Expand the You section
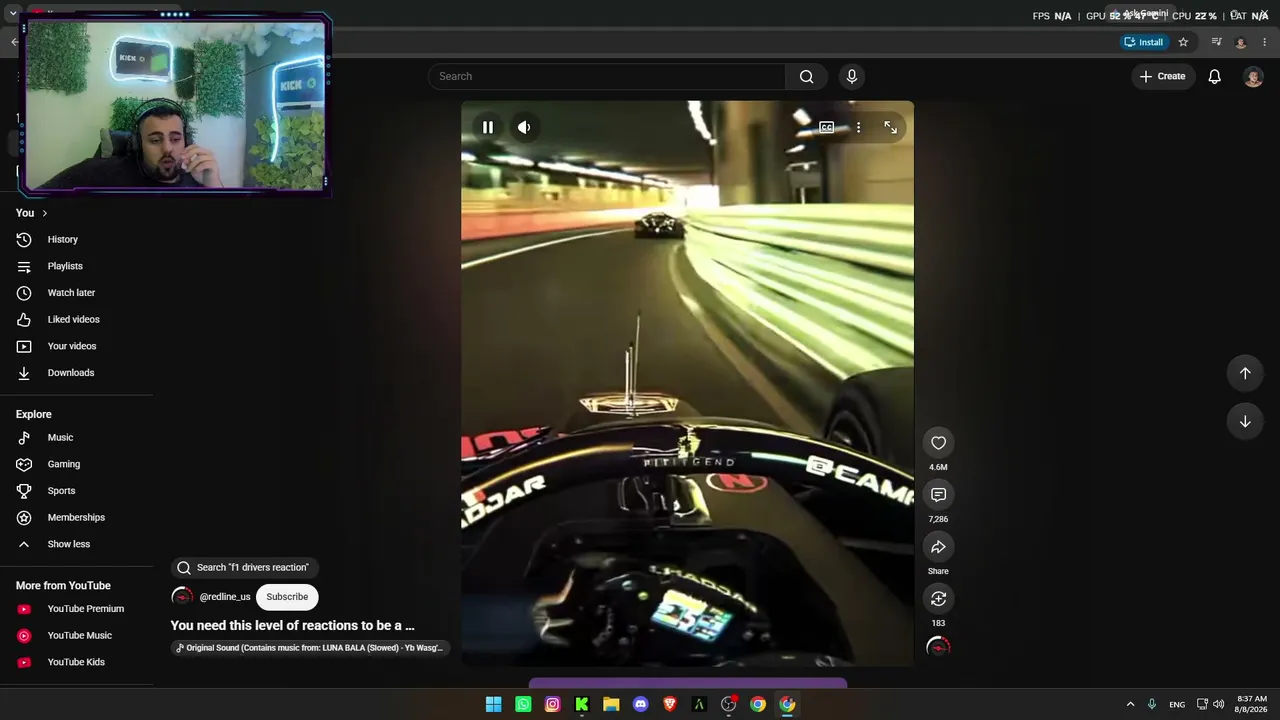1280x720 pixels. tap(32, 213)
